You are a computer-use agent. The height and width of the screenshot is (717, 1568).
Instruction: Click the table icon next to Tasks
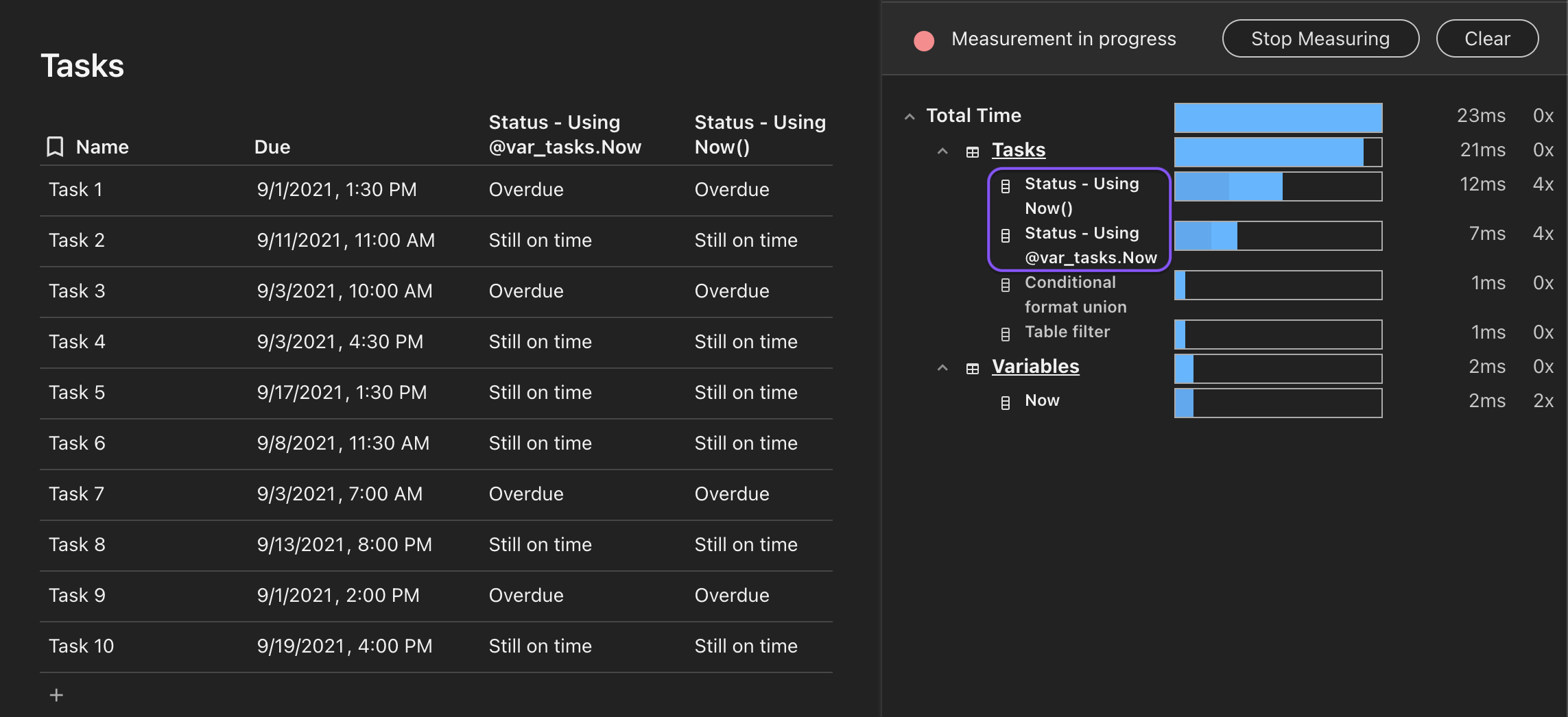[x=973, y=151]
